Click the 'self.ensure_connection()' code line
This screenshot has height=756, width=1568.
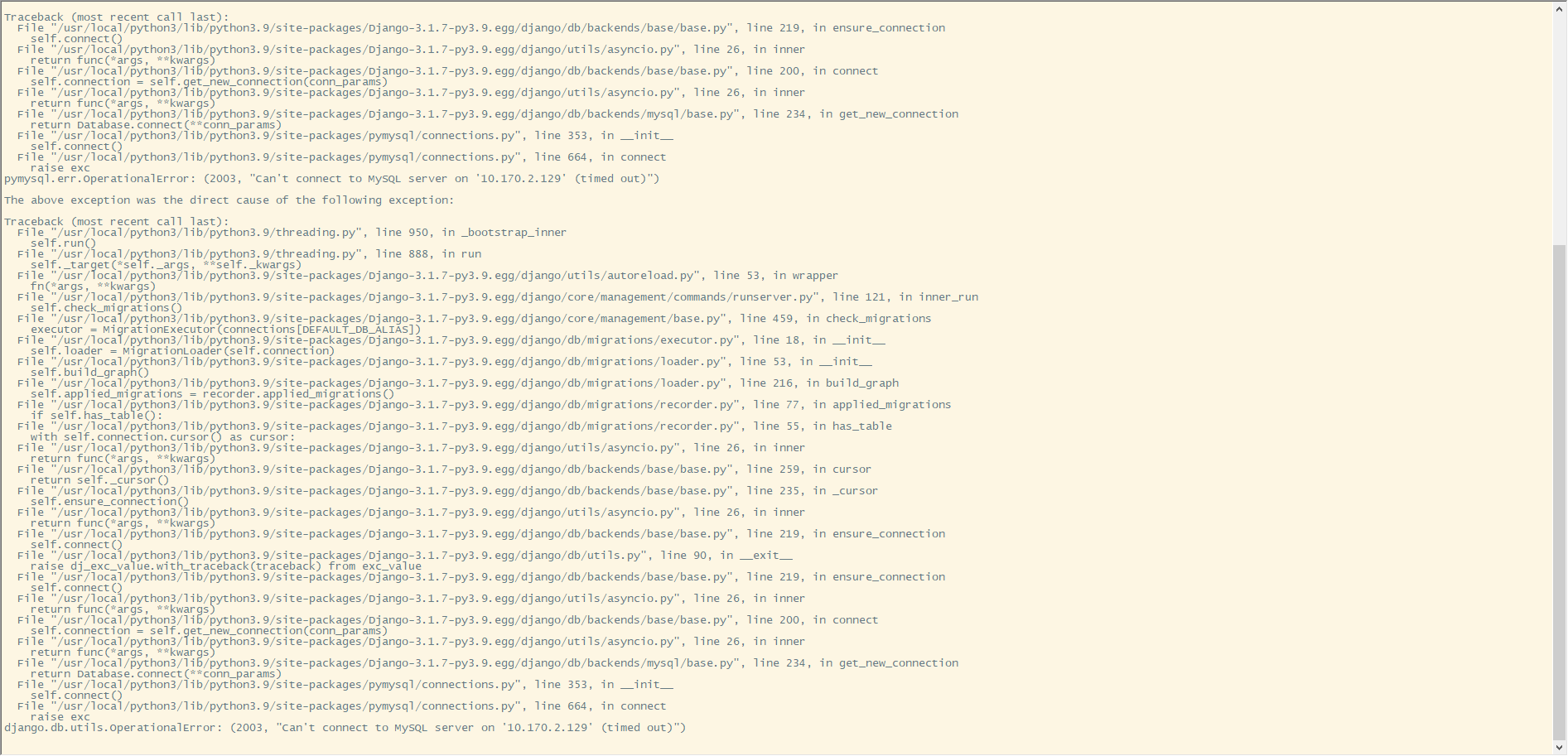(110, 502)
